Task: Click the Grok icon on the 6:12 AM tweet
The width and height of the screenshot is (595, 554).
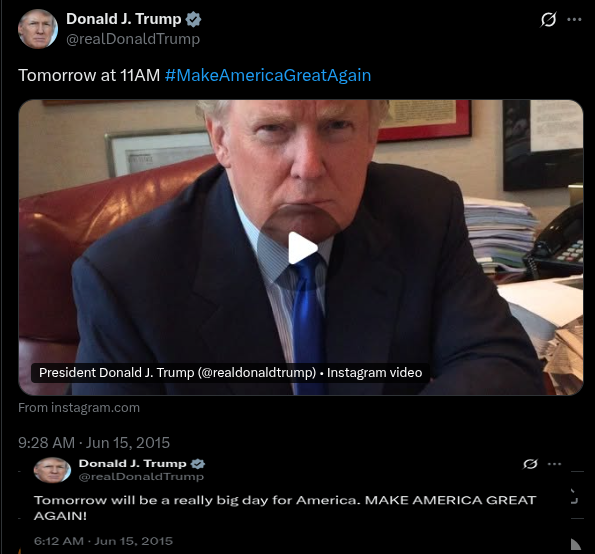Action: point(530,464)
